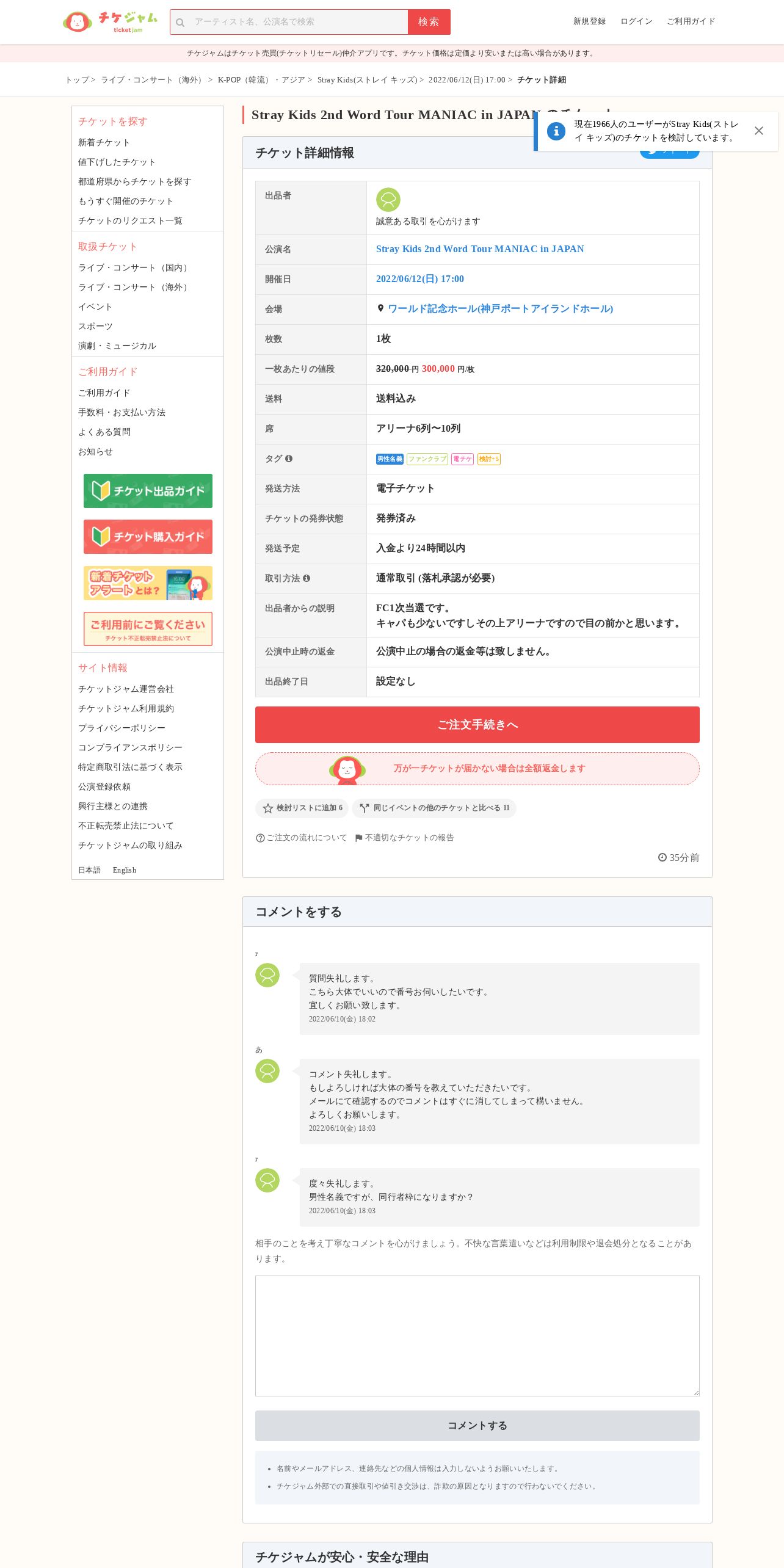The image size is (784, 1568).
Task: Click the 検討+5 tag
Action: (488, 459)
